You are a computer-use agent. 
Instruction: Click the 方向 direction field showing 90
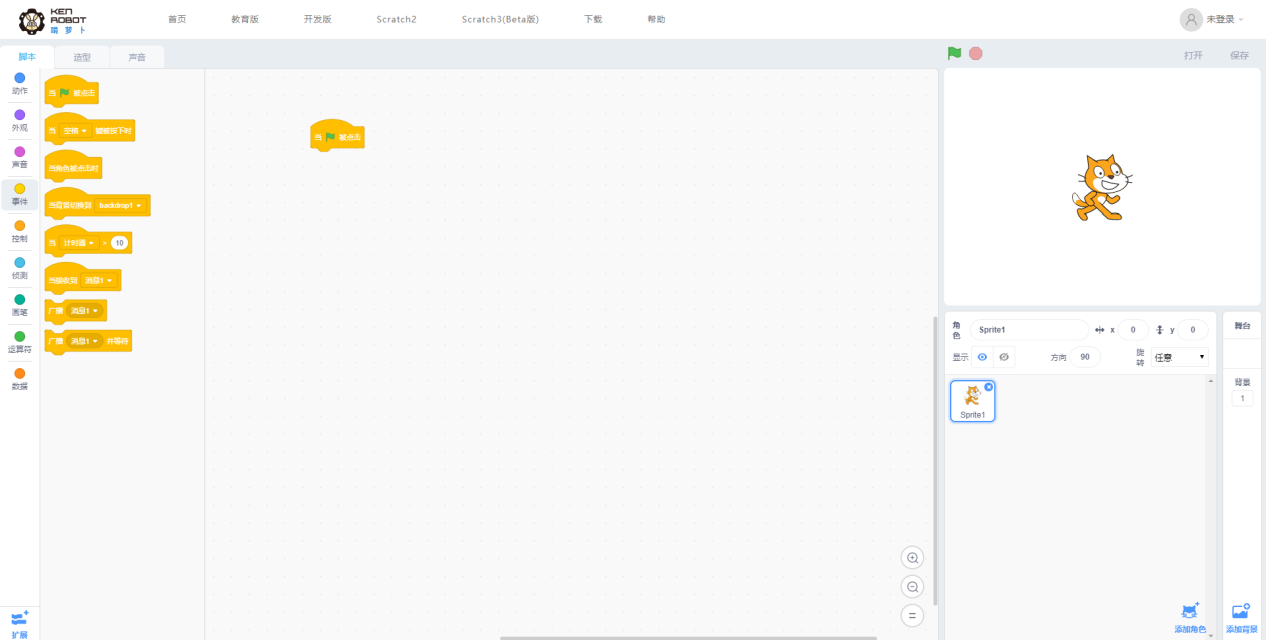click(1085, 357)
